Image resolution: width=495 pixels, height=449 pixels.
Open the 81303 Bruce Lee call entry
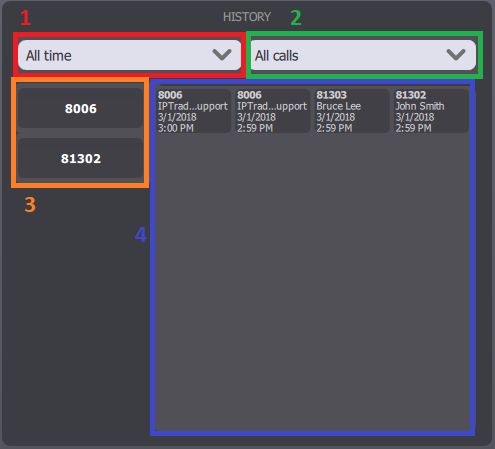(352, 111)
